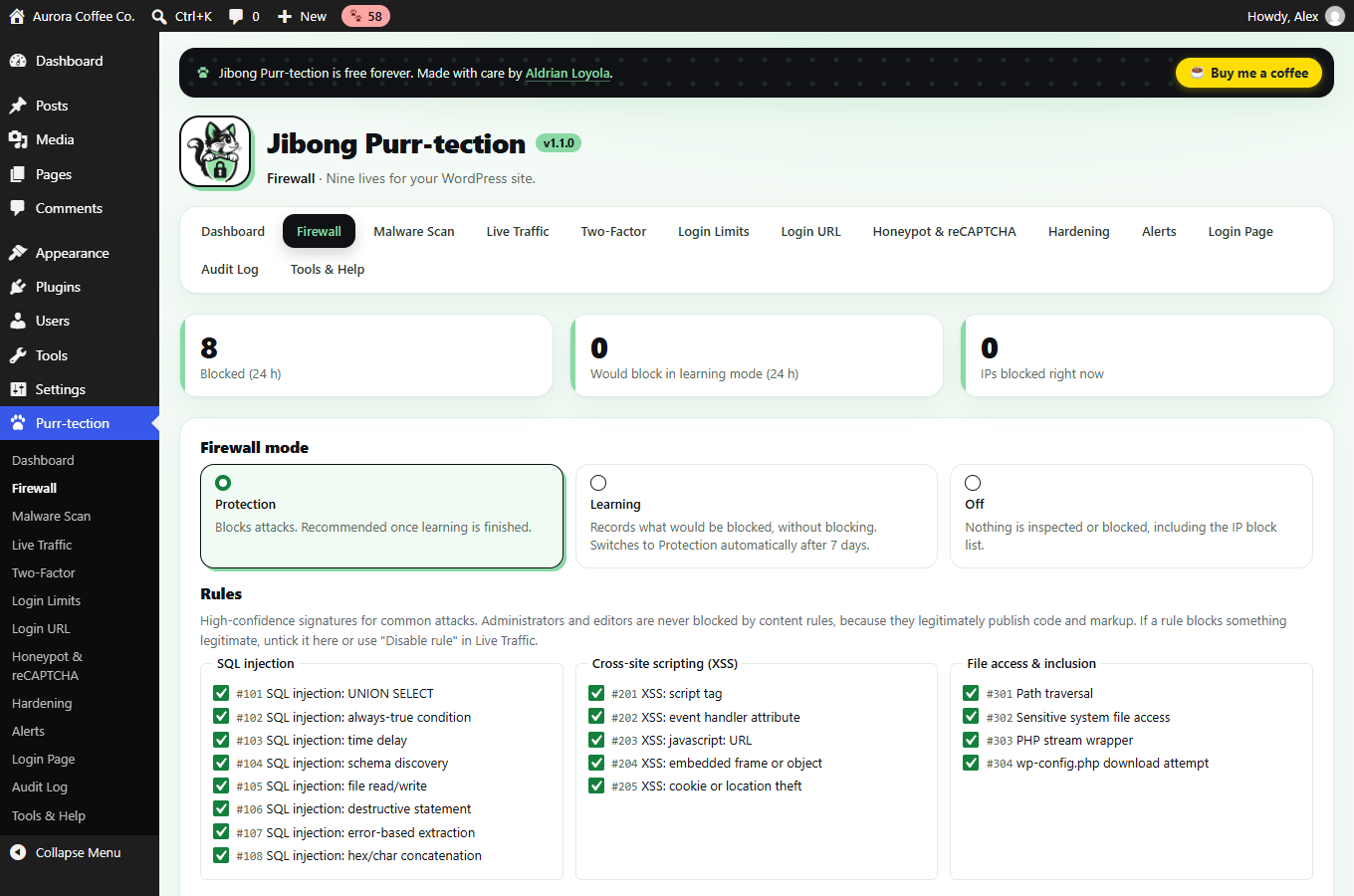
Task: Click the Settings sliders icon
Action: coord(18,389)
